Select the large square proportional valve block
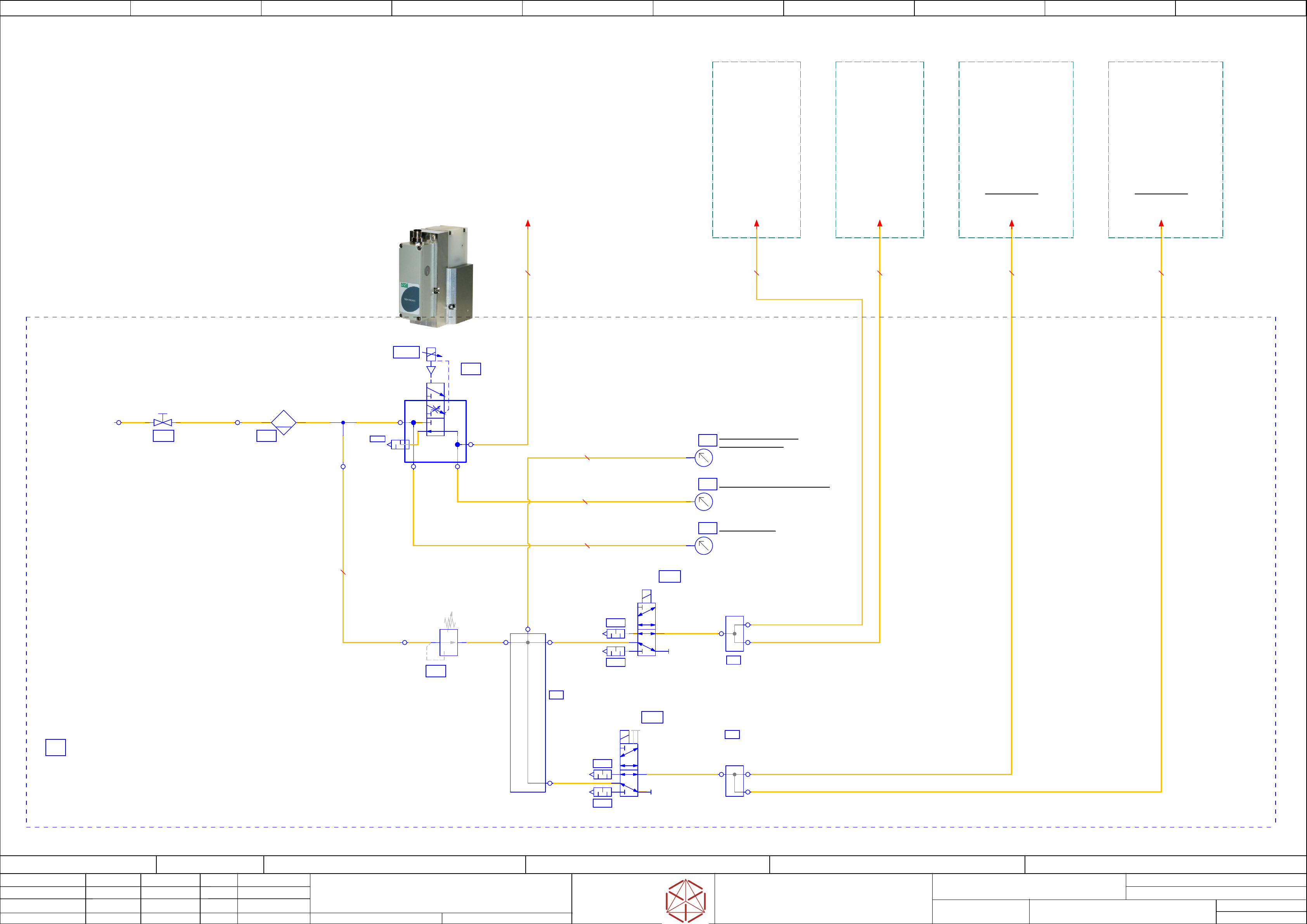The height and width of the screenshot is (924, 1307). point(436,431)
